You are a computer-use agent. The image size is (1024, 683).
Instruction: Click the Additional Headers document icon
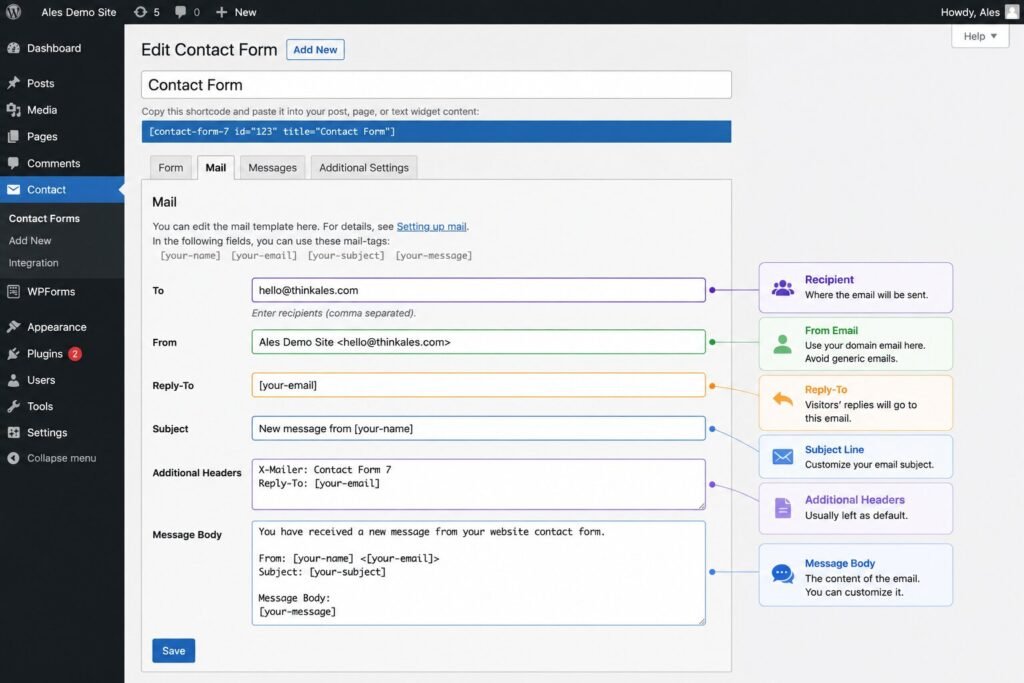782,507
